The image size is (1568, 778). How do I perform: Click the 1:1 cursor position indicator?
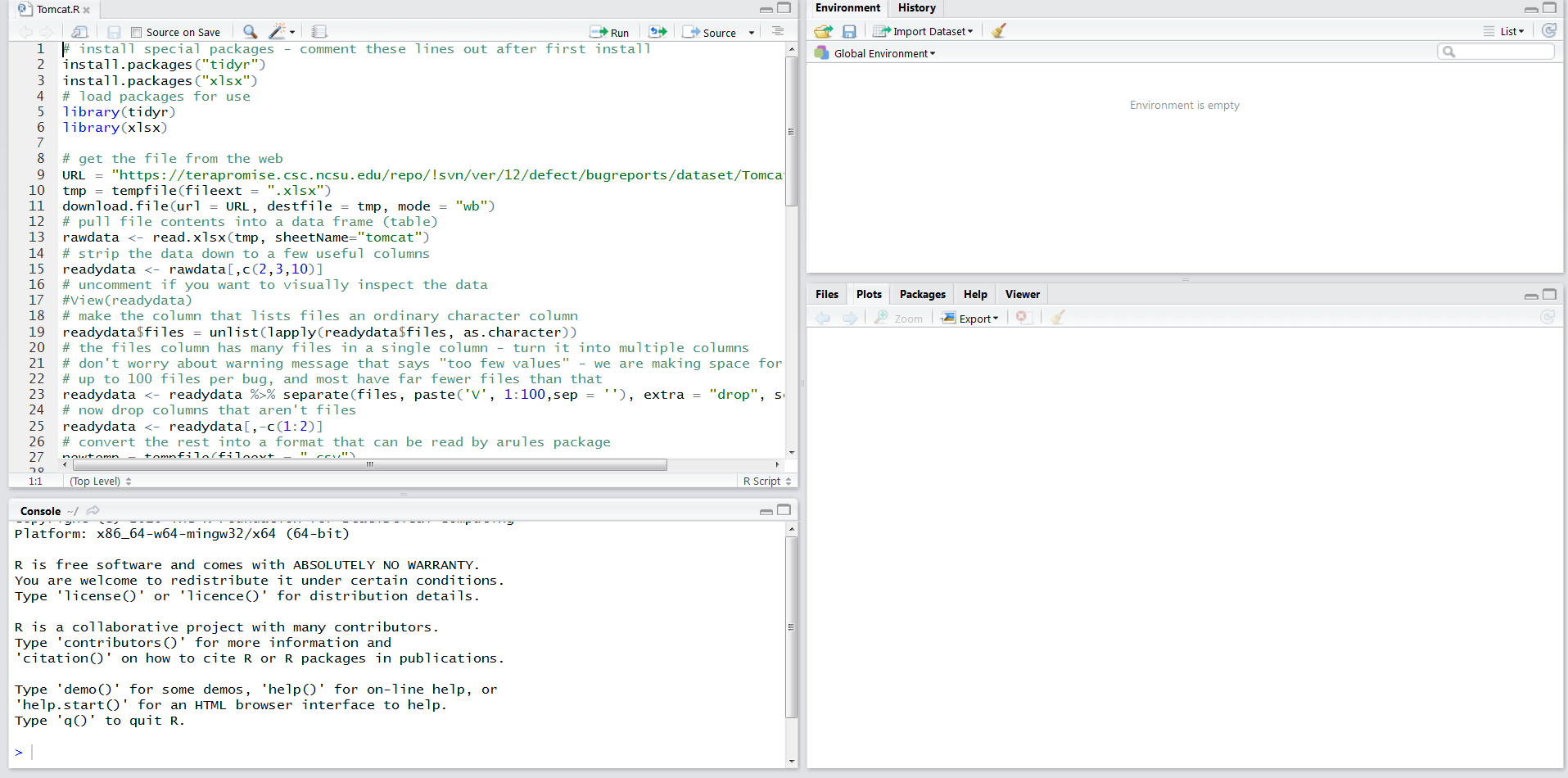click(35, 481)
